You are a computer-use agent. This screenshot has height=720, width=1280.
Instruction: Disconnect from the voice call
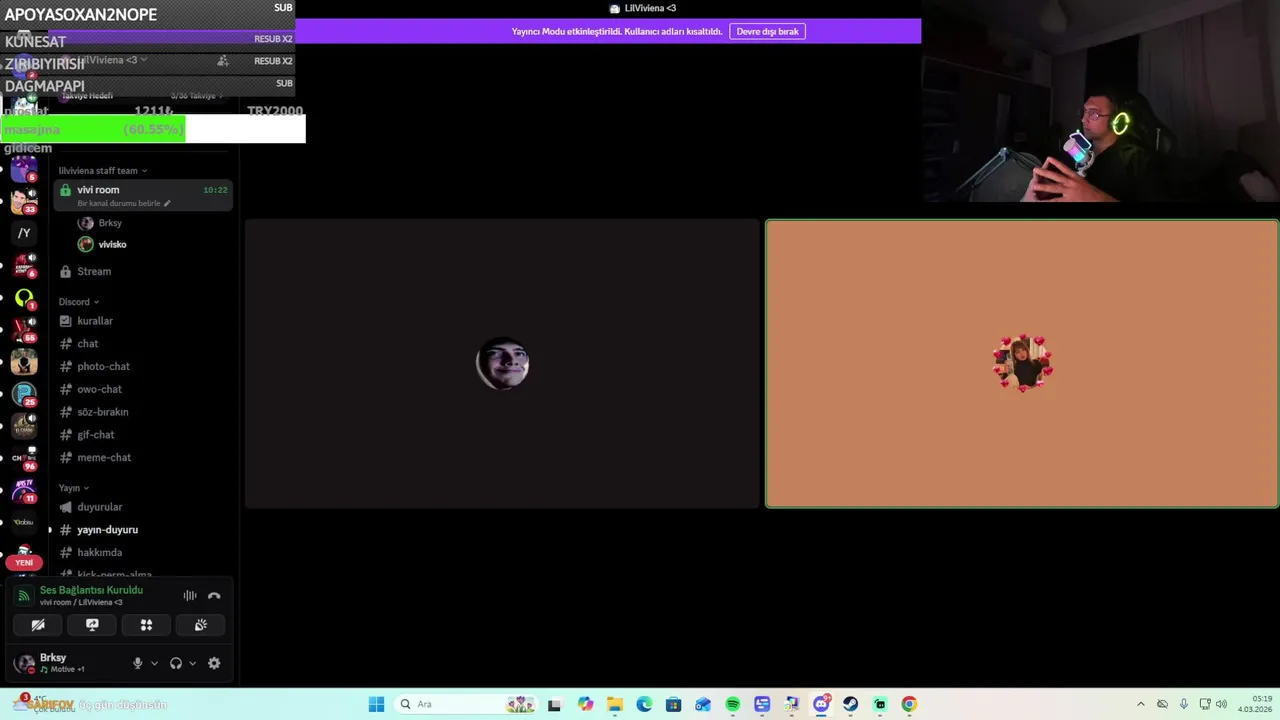click(214, 596)
